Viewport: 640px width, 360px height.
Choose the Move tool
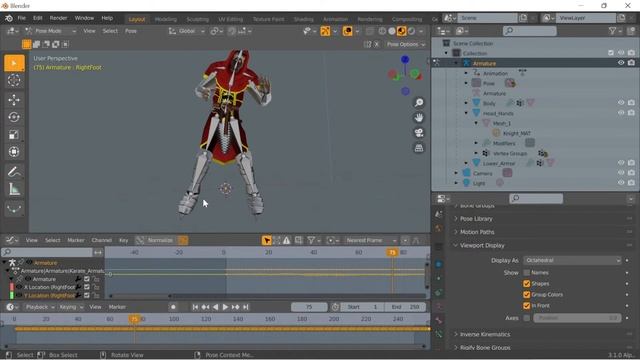[14, 100]
